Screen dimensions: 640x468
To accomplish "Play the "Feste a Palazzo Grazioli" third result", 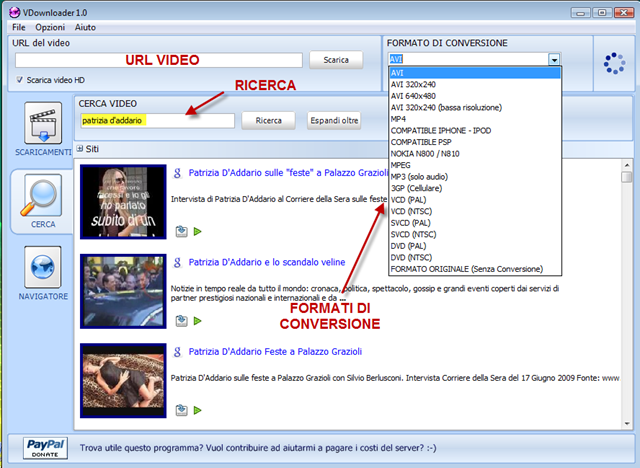I will point(198,410).
